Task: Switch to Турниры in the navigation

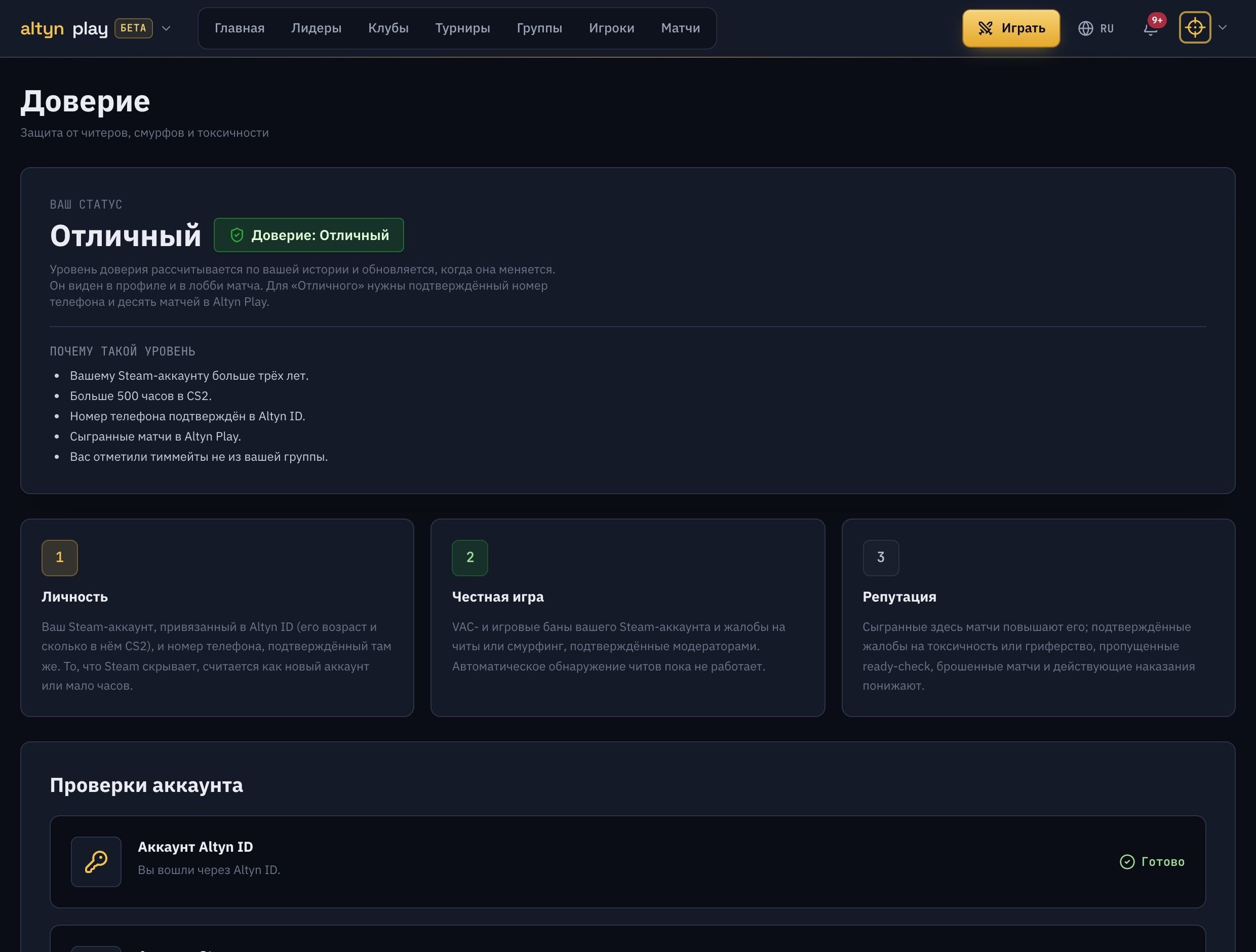Action: pos(463,28)
